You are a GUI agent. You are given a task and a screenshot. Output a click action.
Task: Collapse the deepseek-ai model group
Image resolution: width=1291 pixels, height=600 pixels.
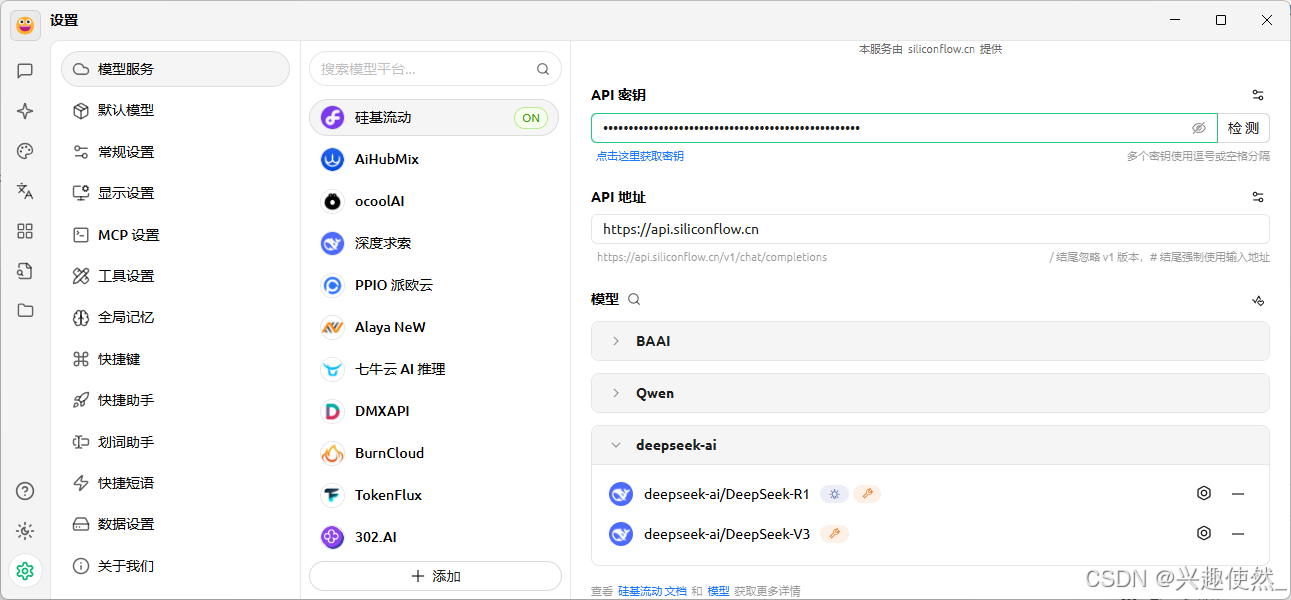coord(930,445)
